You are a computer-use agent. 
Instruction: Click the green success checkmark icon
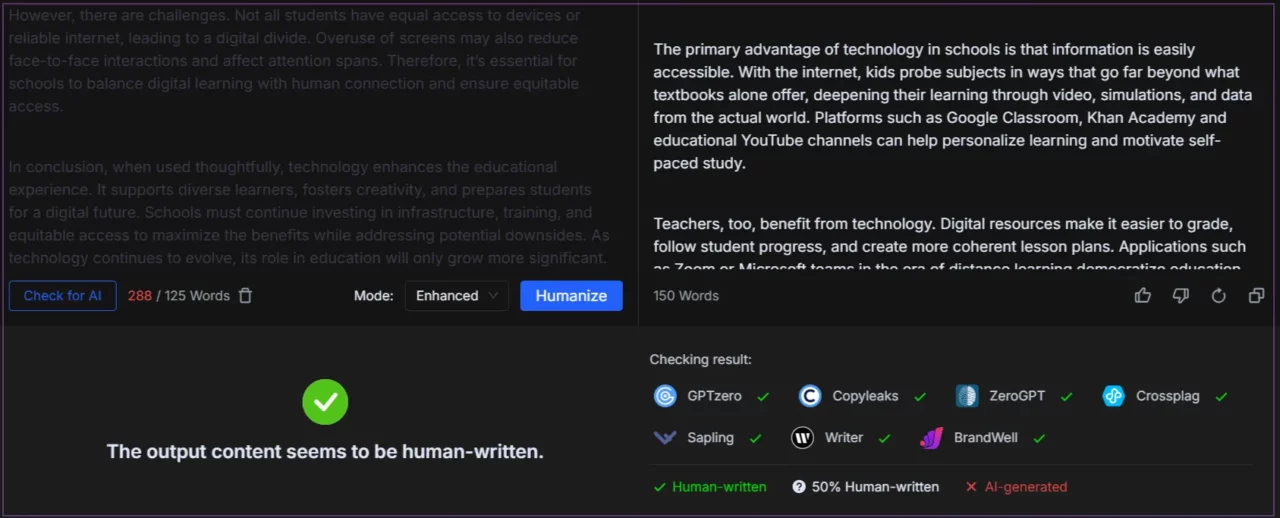pyautogui.click(x=325, y=402)
